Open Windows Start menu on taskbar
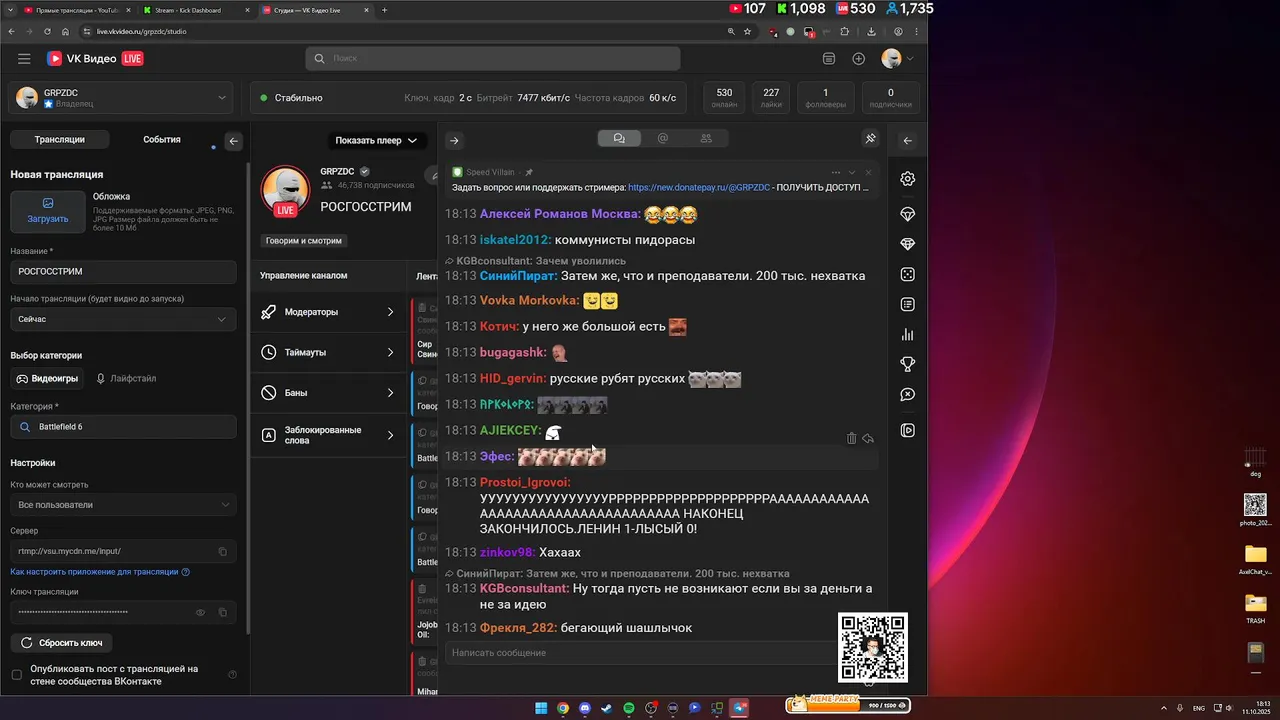 541,708
